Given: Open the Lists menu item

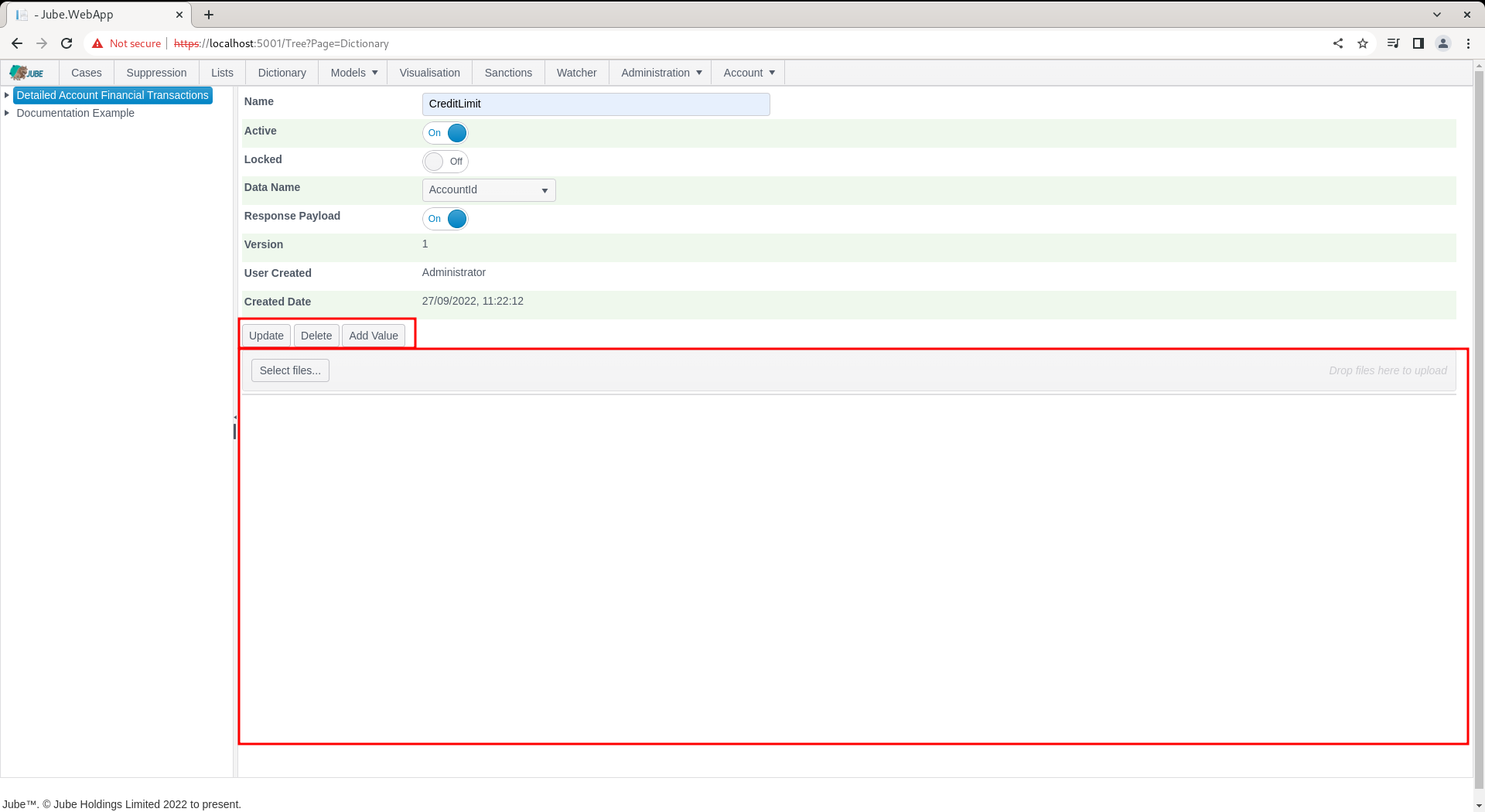Looking at the screenshot, I should (222, 73).
